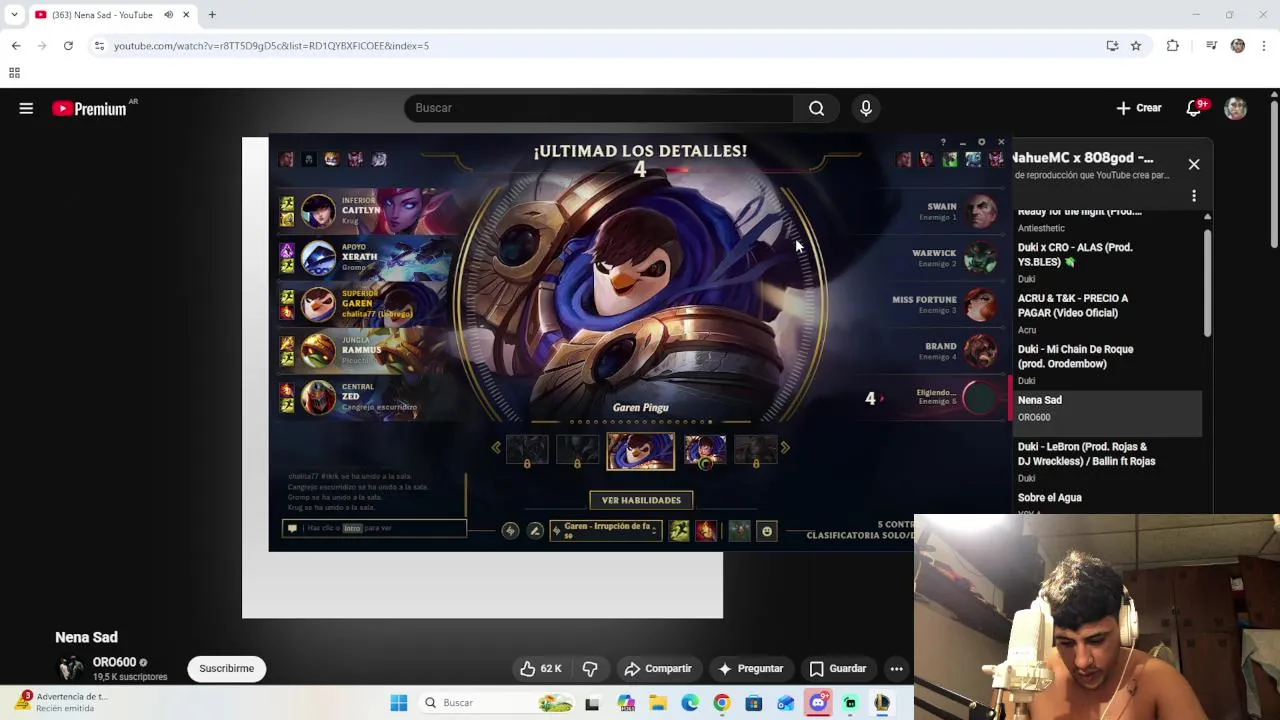
Task: Open the Preguntar AI button
Action: point(750,668)
